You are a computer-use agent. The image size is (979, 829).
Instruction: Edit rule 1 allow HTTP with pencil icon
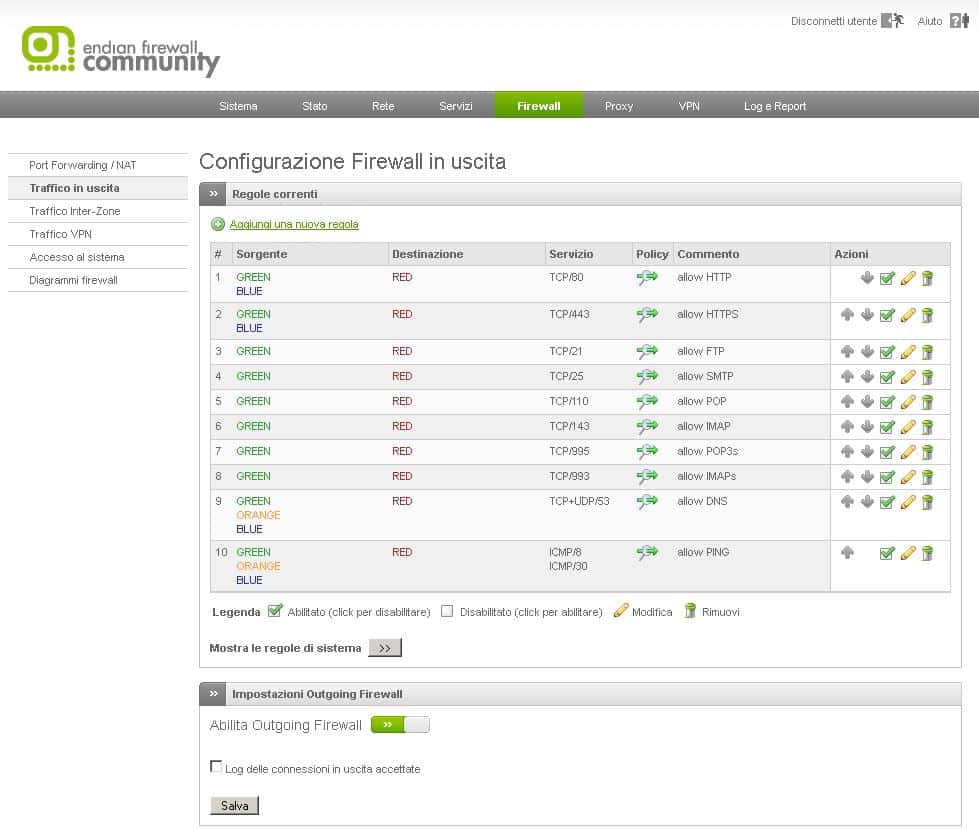pos(908,278)
